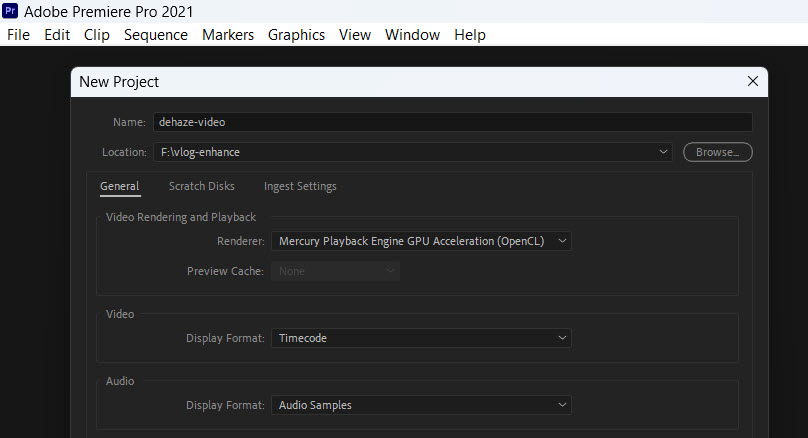Open the View menu
The image size is (808, 438).
[x=355, y=35]
